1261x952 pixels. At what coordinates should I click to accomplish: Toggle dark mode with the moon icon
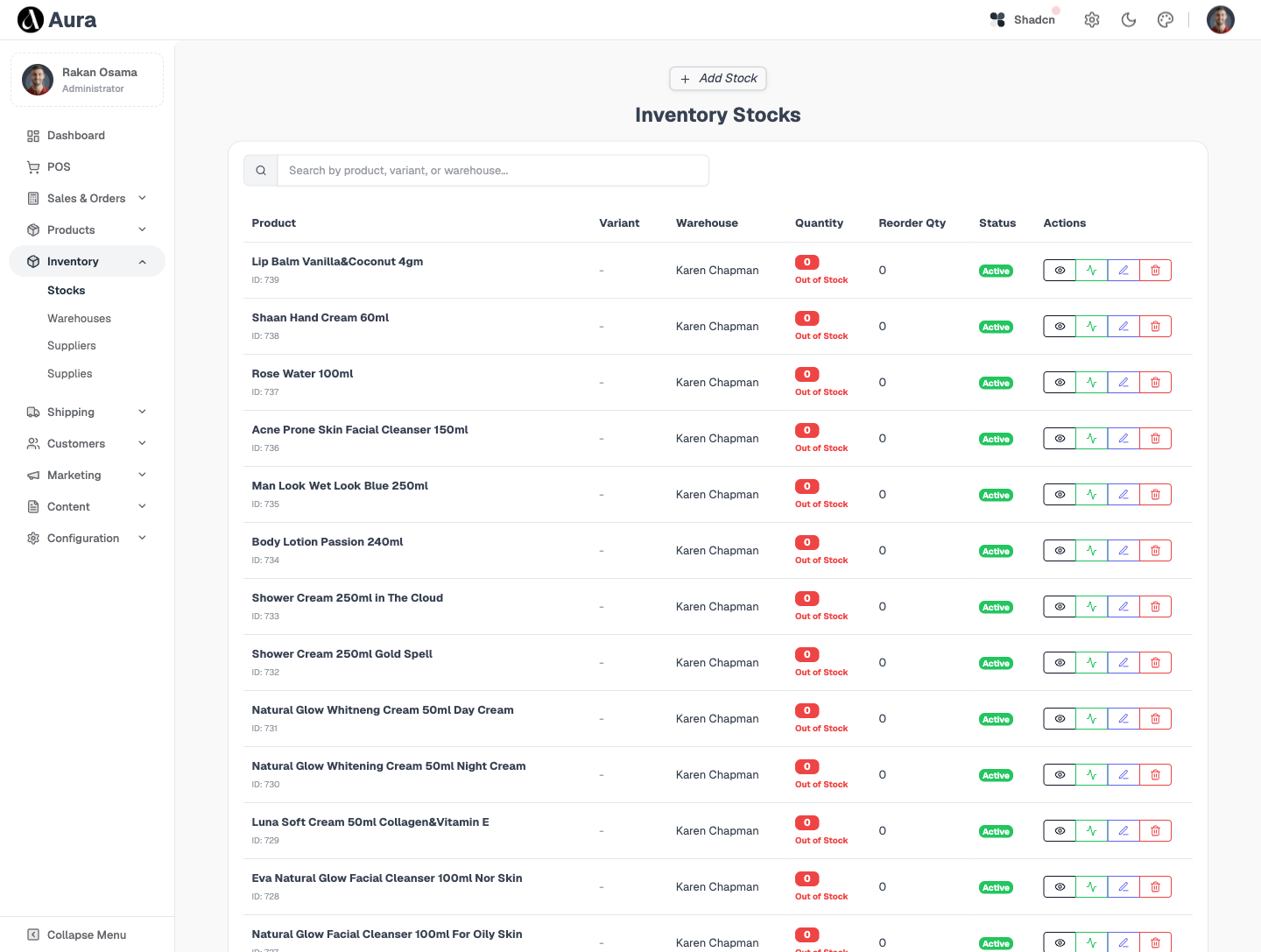pyautogui.click(x=1129, y=20)
